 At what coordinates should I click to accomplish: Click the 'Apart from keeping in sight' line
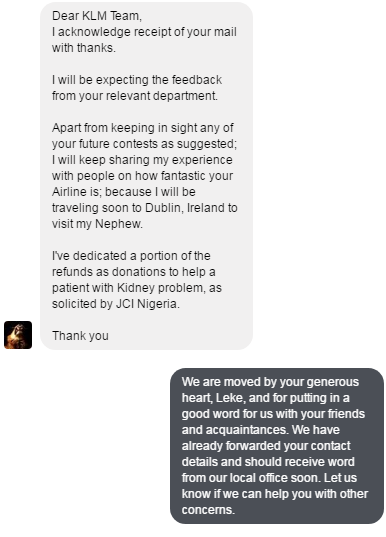[143, 128]
